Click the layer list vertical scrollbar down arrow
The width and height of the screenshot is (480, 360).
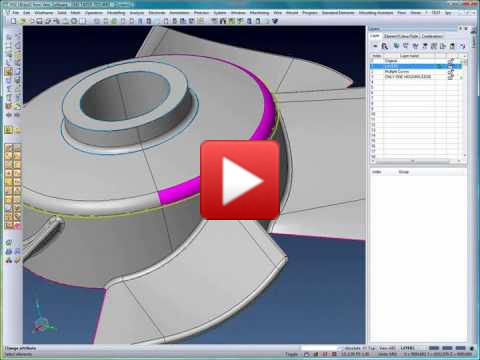coord(465,156)
